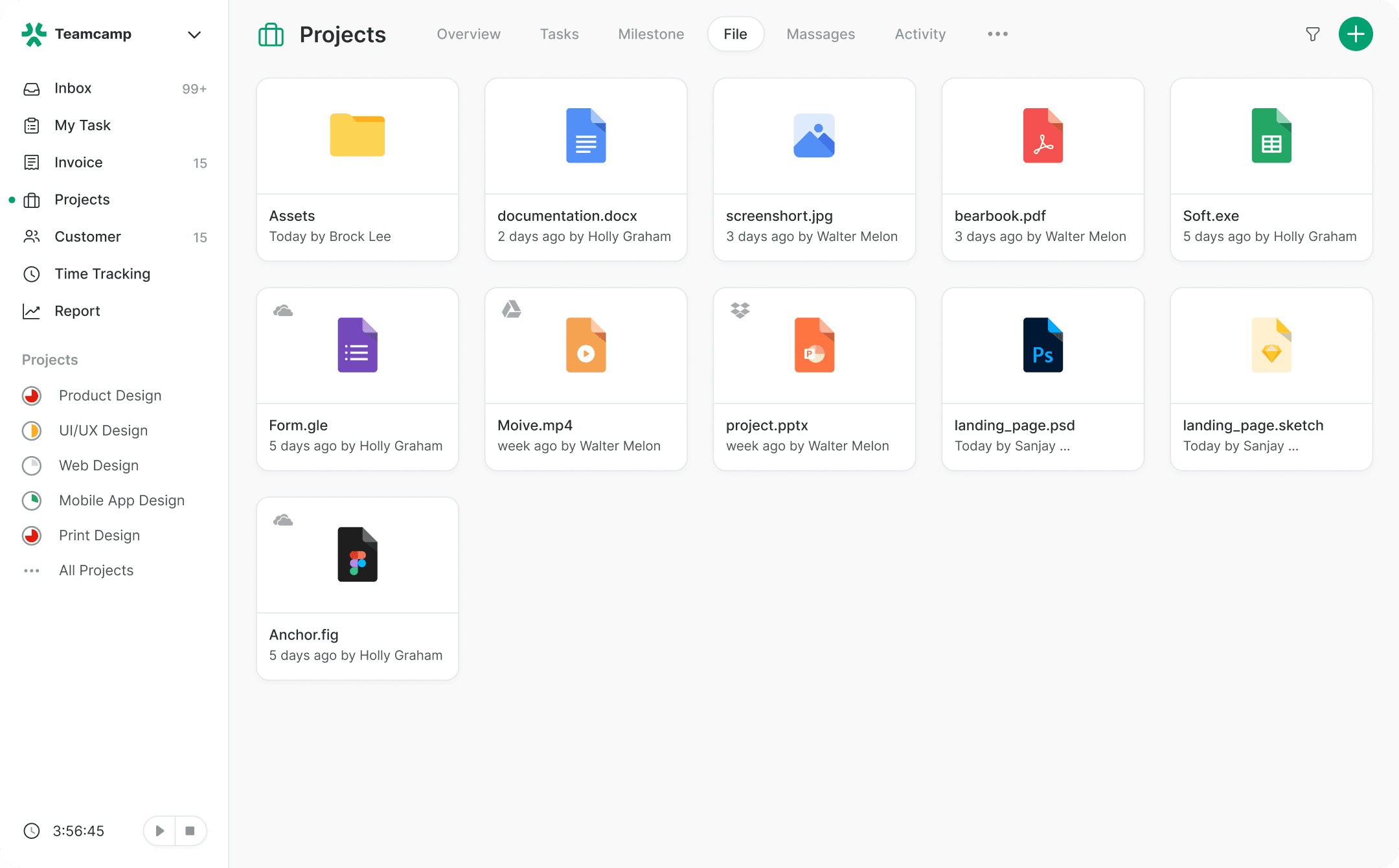Screen dimensions: 1399x868
Task: Start the timer with the play button
Action: 159,830
